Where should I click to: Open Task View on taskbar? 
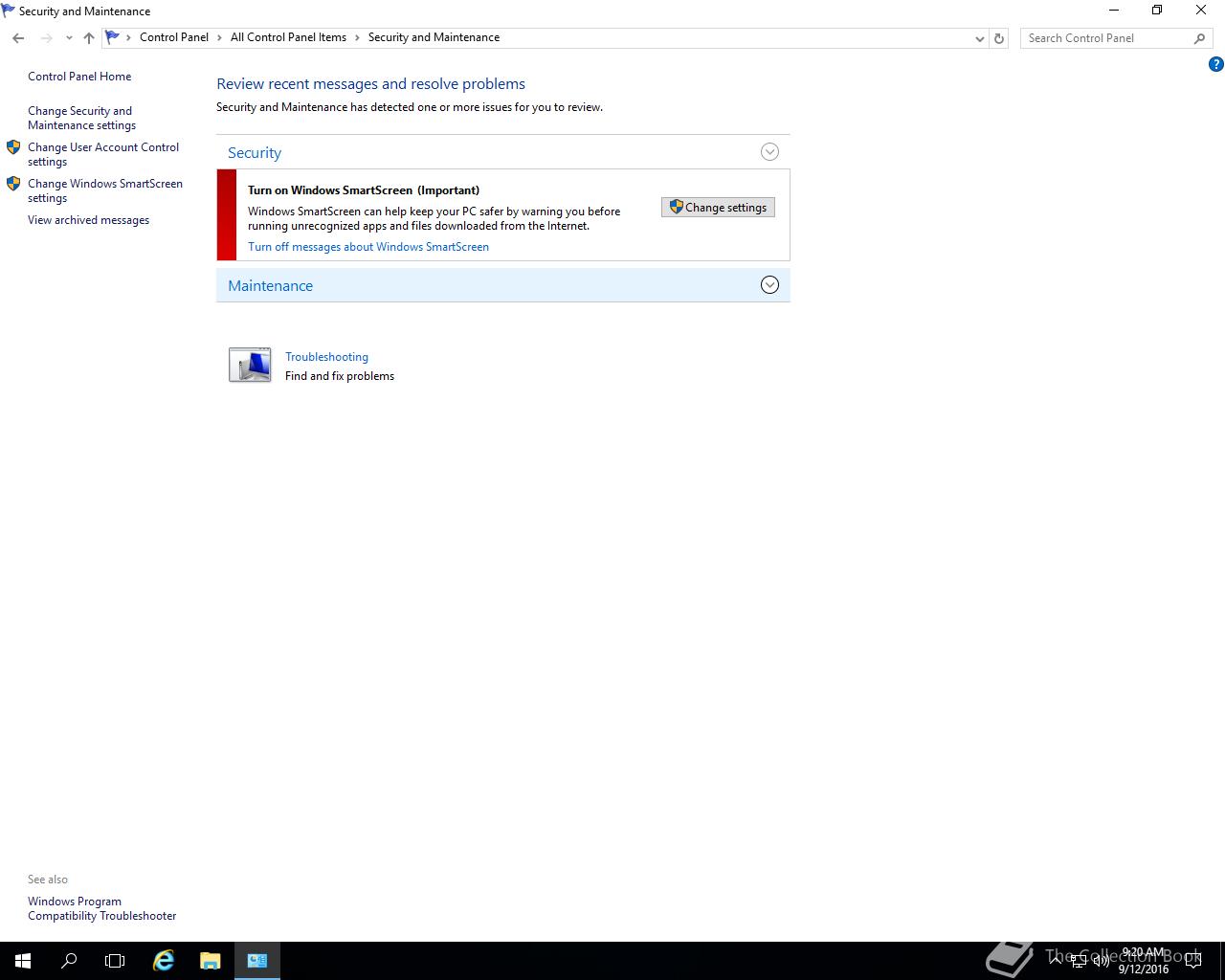115,961
